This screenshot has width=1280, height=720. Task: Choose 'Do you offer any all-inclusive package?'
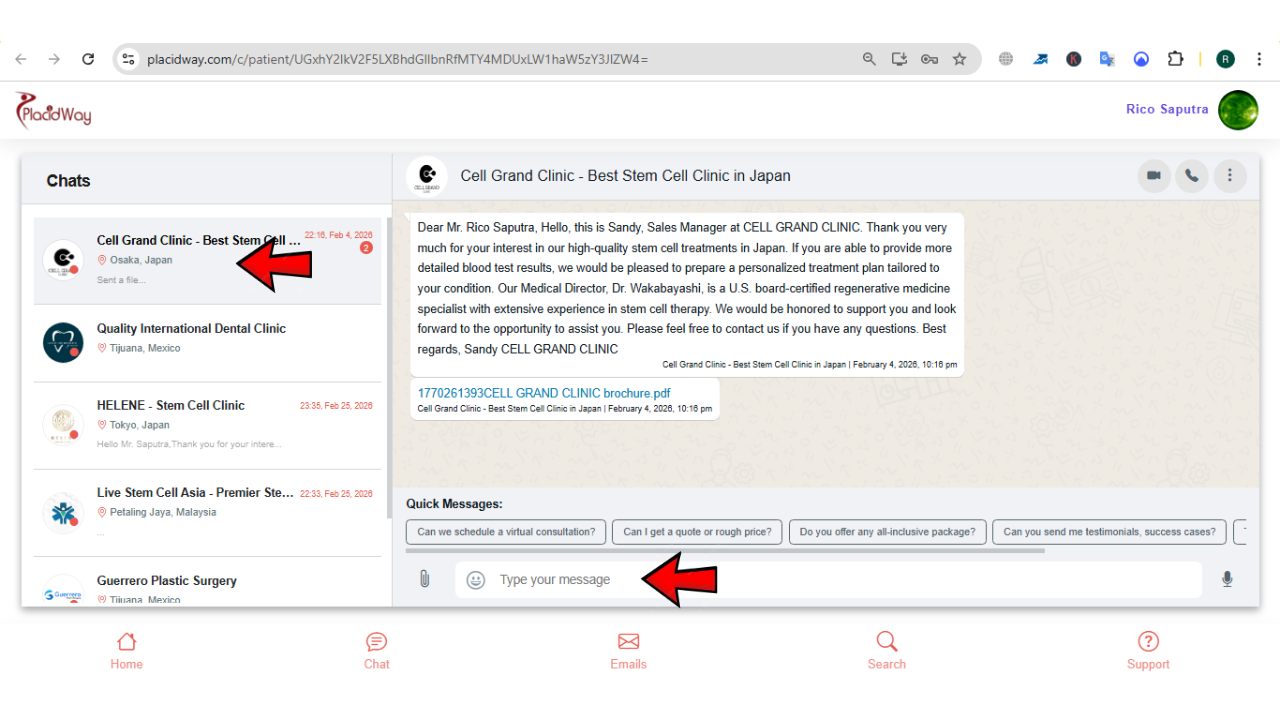pyautogui.click(x=887, y=532)
